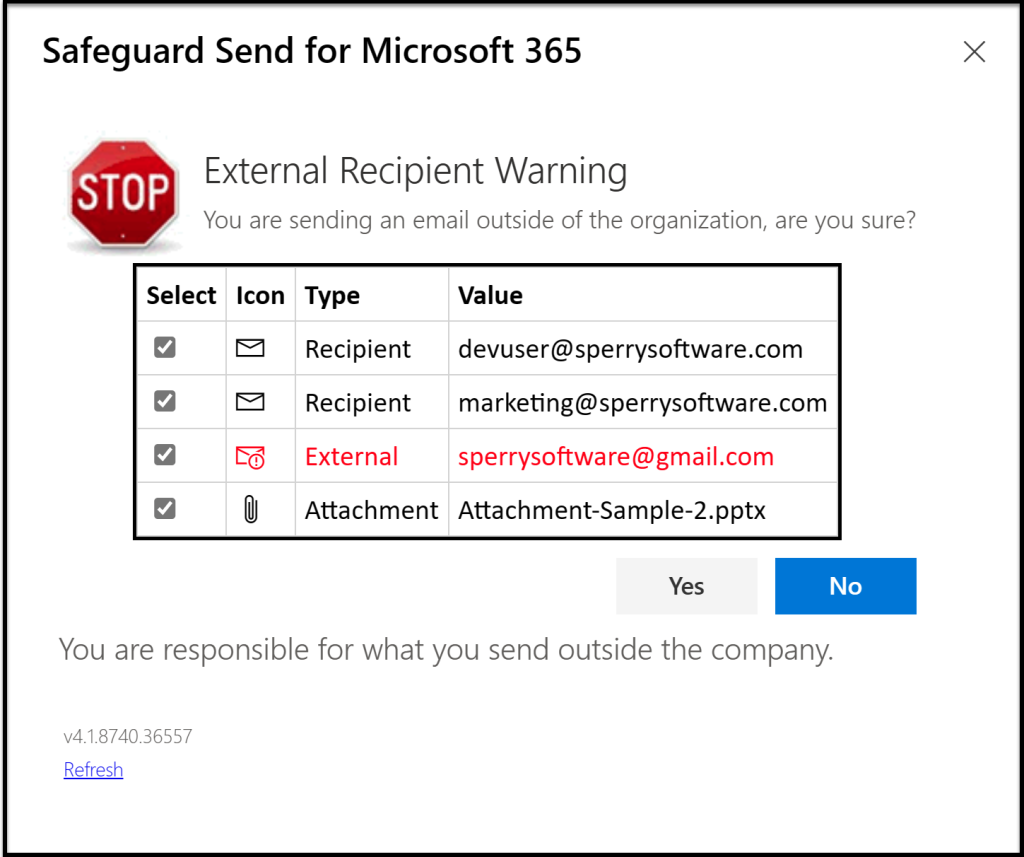This screenshot has width=1024, height=857.
Task: Uncheck the devuser@sperrysoftware.com recipient checkbox
Action: pyautogui.click(x=165, y=348)
